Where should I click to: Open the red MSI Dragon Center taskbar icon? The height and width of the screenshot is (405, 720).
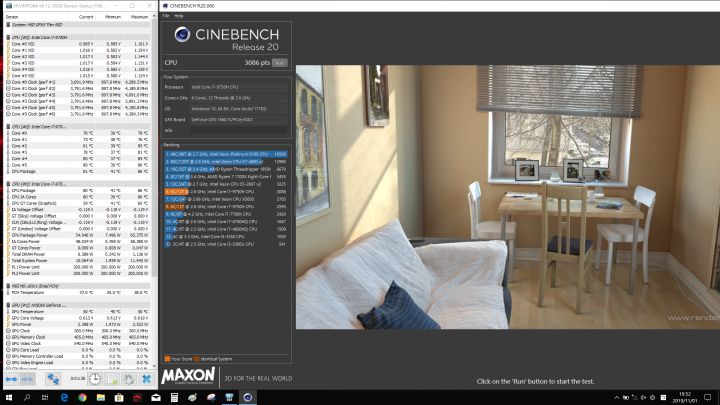click(137, 398)
